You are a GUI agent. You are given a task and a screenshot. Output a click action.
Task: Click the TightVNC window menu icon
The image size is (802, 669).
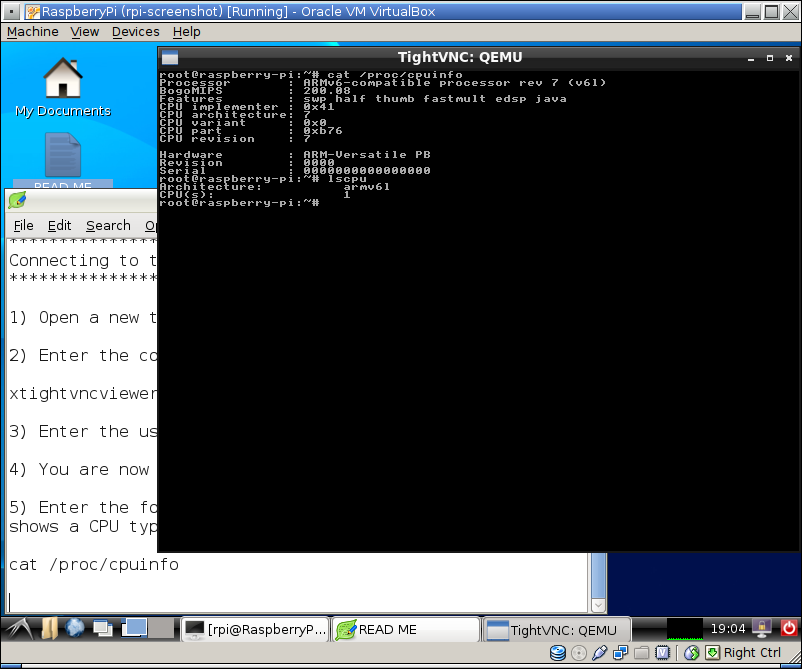pyautogui.click(x=170, y=58)
